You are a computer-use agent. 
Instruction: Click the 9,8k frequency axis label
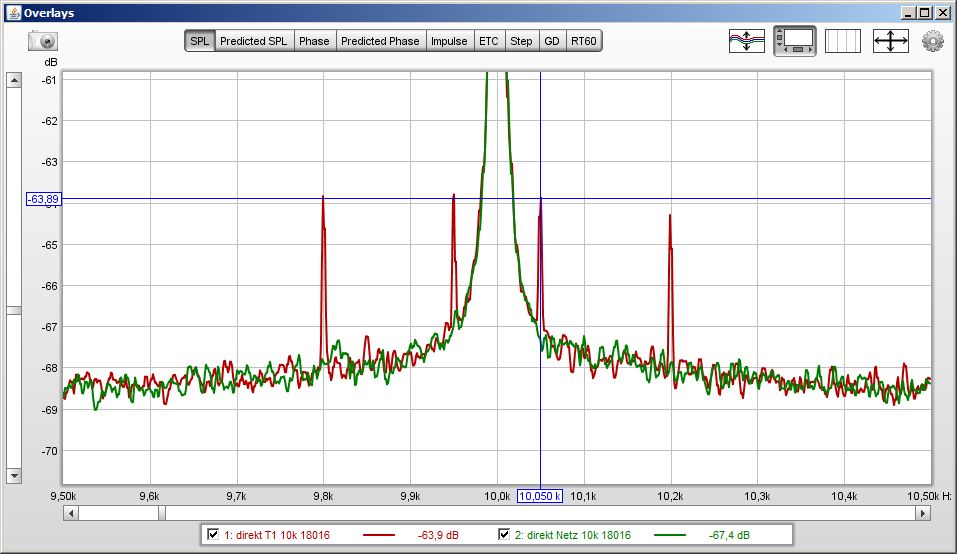point(323,497)
